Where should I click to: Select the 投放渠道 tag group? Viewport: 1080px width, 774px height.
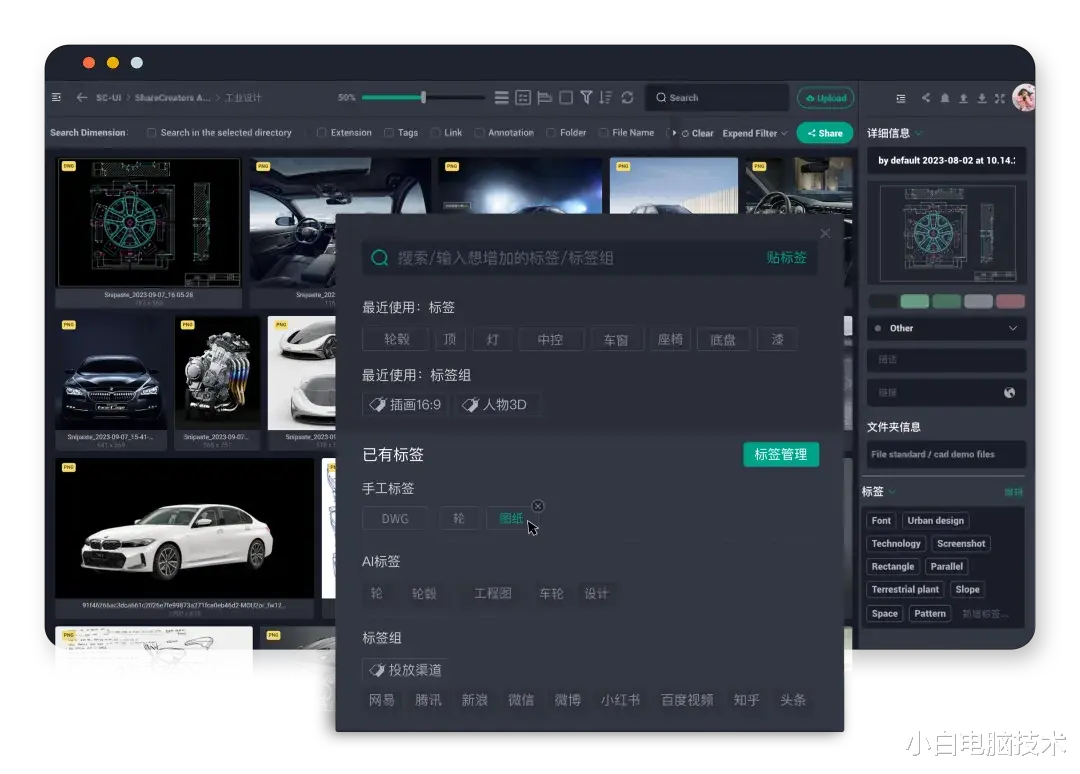[406, 670]
